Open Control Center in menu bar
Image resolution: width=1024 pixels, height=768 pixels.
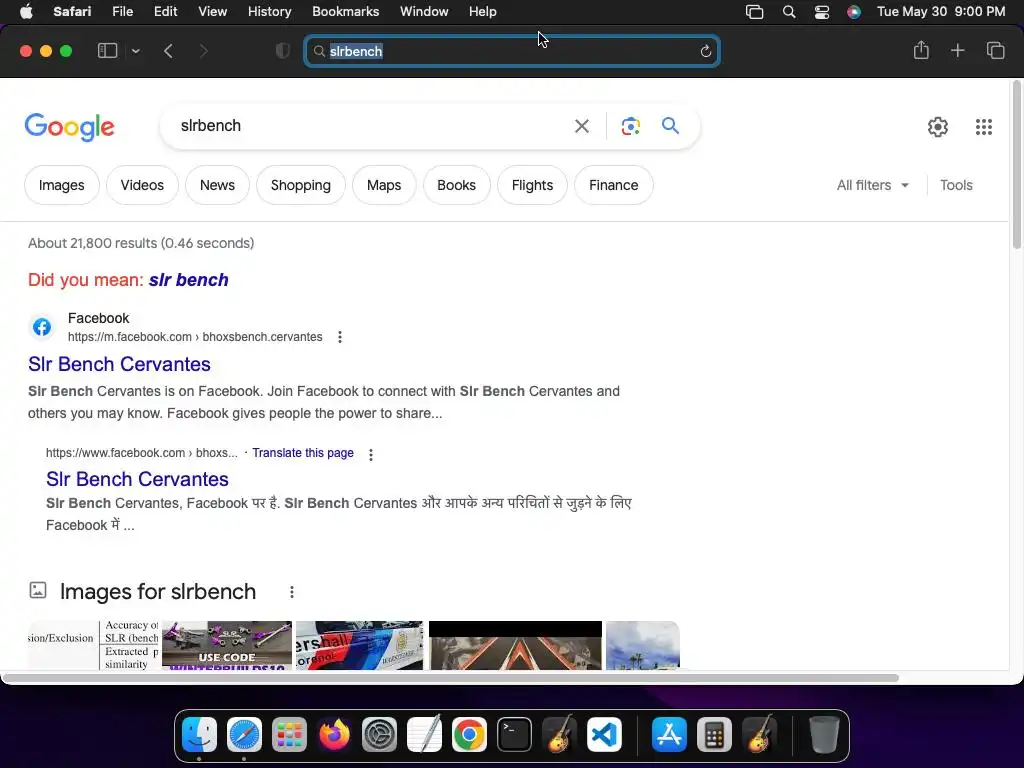tap(822, 12)
